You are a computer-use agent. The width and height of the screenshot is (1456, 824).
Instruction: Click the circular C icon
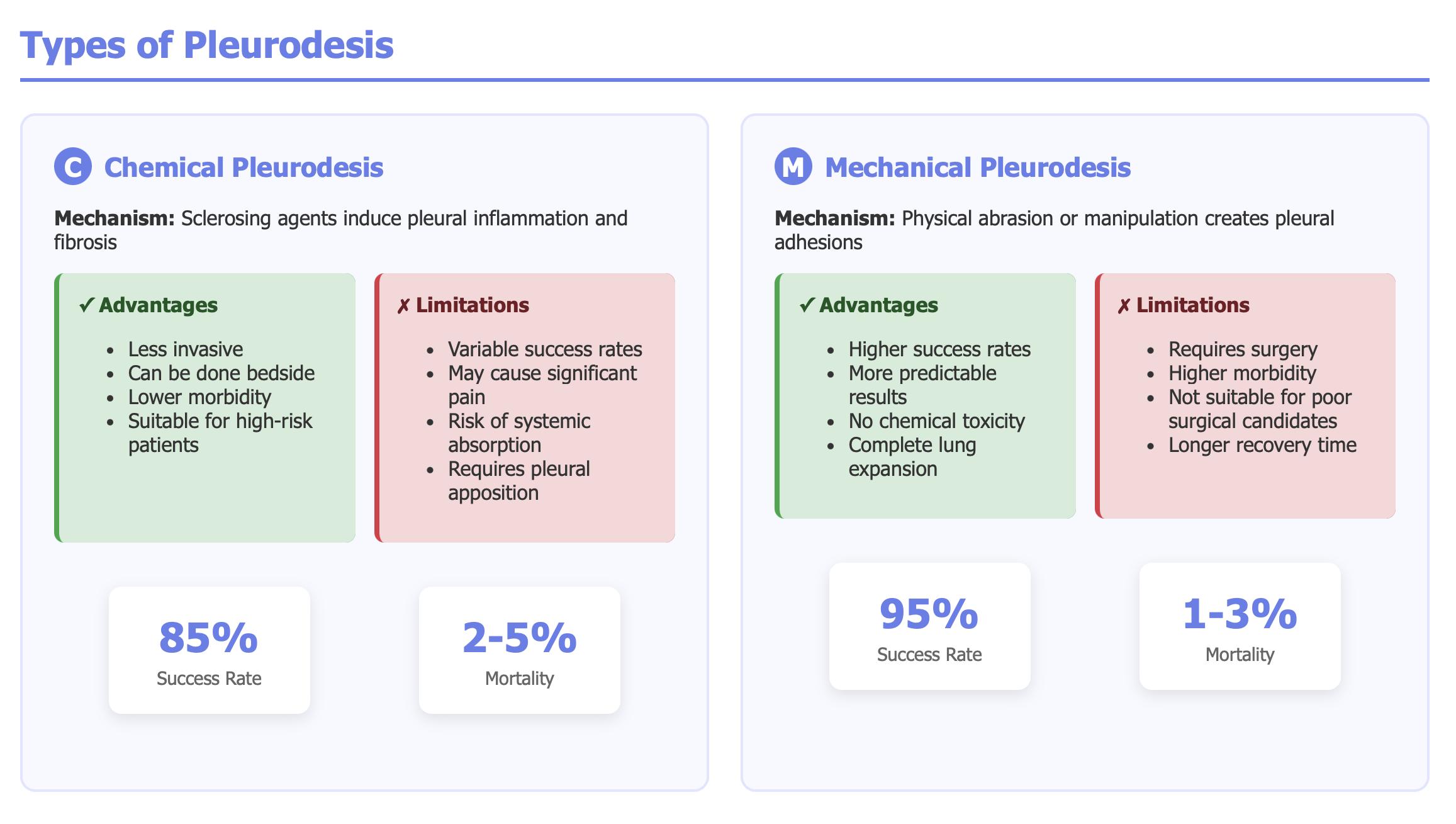(73, 167)
